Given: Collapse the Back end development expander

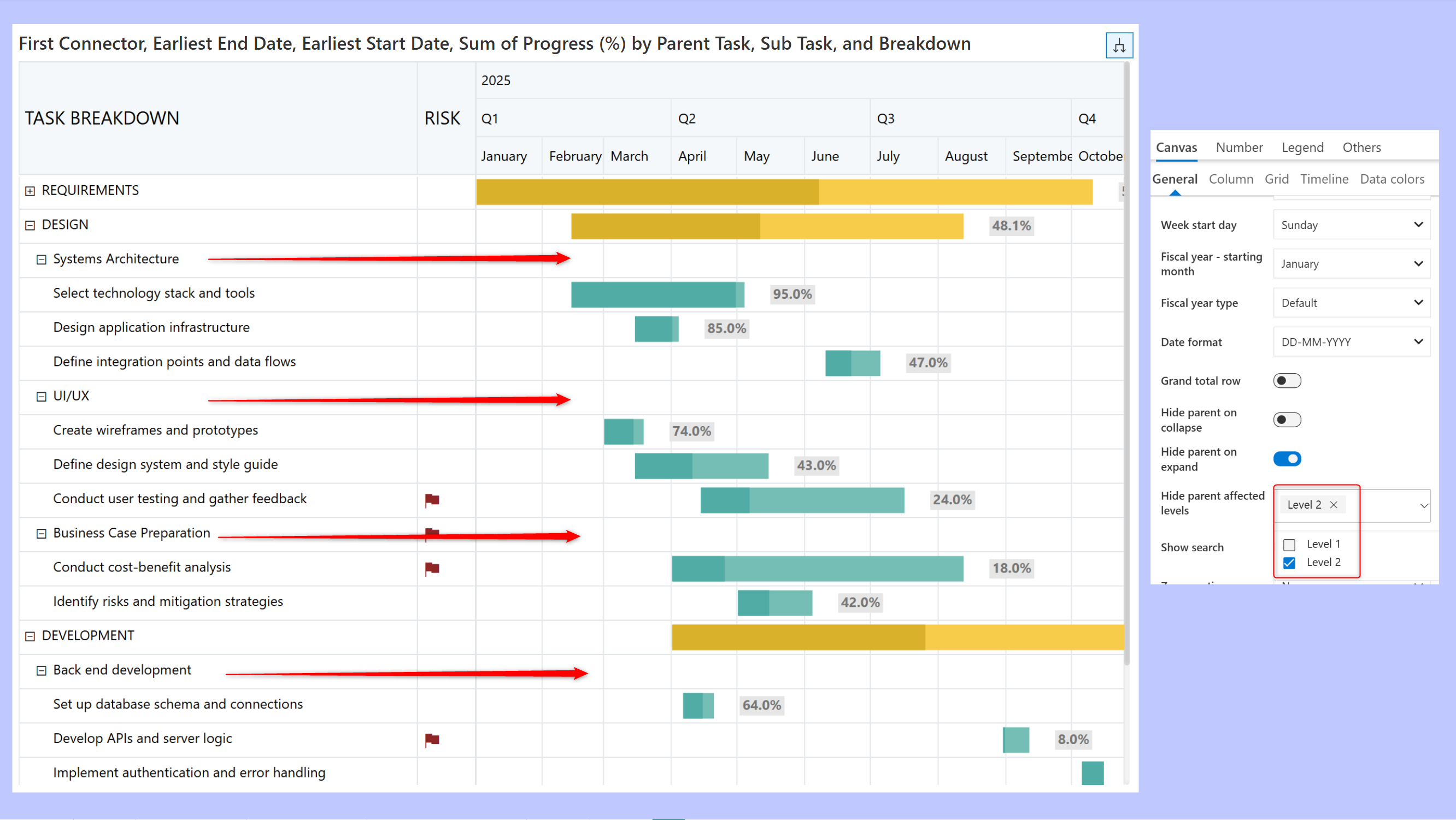Looking at the screenshot, I should (41, 671).
